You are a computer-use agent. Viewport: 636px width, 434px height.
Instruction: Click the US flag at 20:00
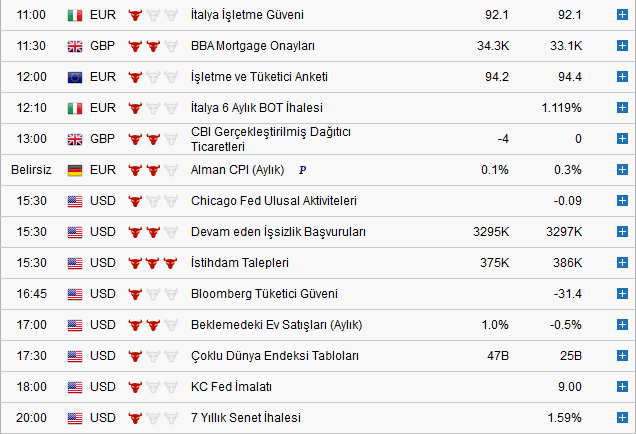(75, 418)
